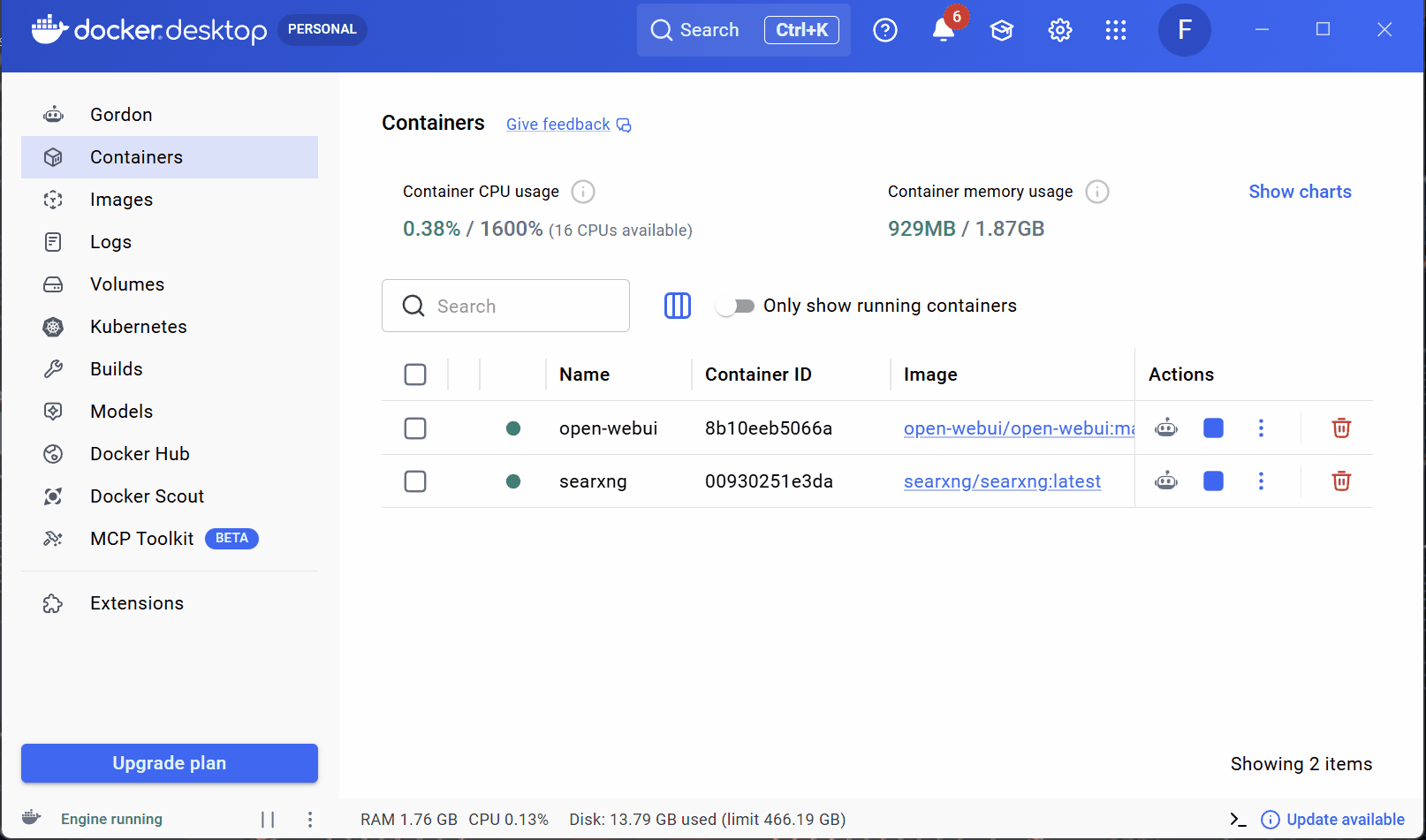Open Settings via the gear icon

(1059, 30)
